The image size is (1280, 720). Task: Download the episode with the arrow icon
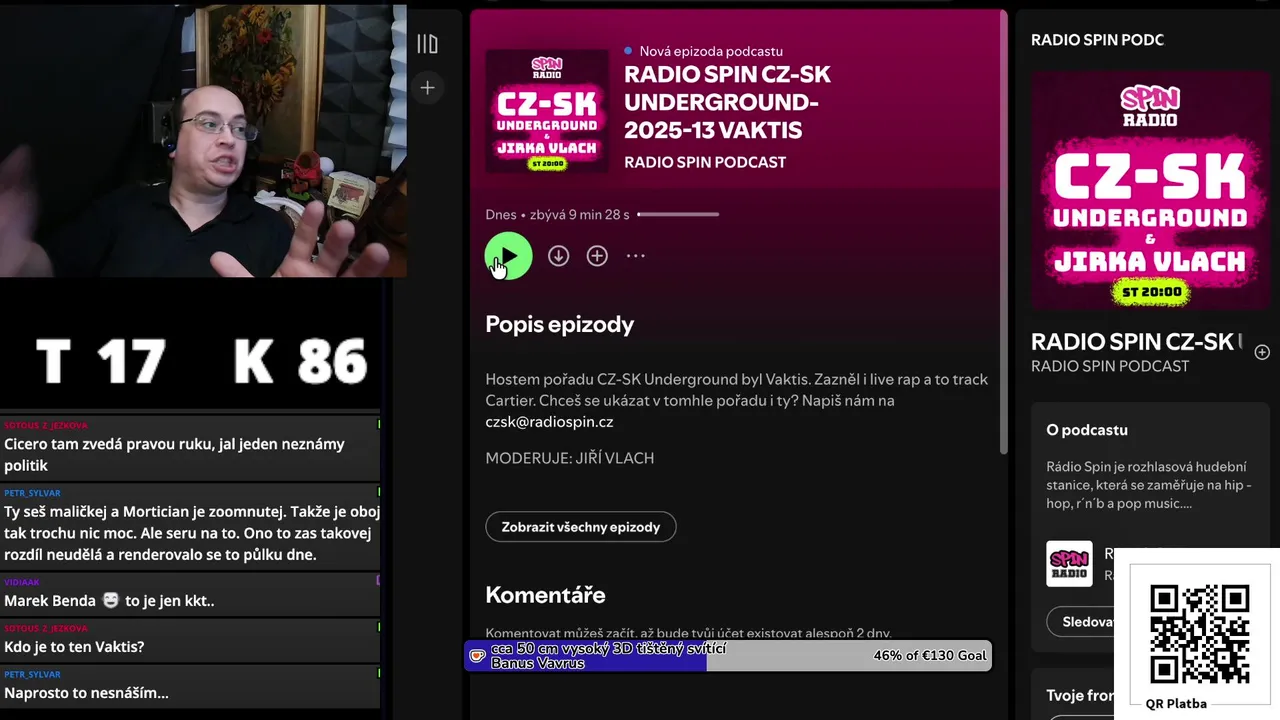pyautogui.click(x=558, y=256)
